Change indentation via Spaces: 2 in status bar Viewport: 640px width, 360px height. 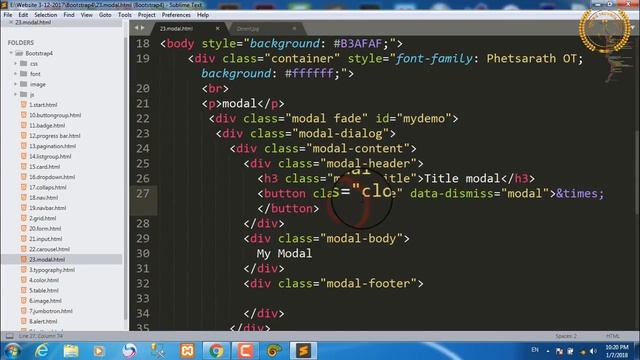(x=566, y=336)
